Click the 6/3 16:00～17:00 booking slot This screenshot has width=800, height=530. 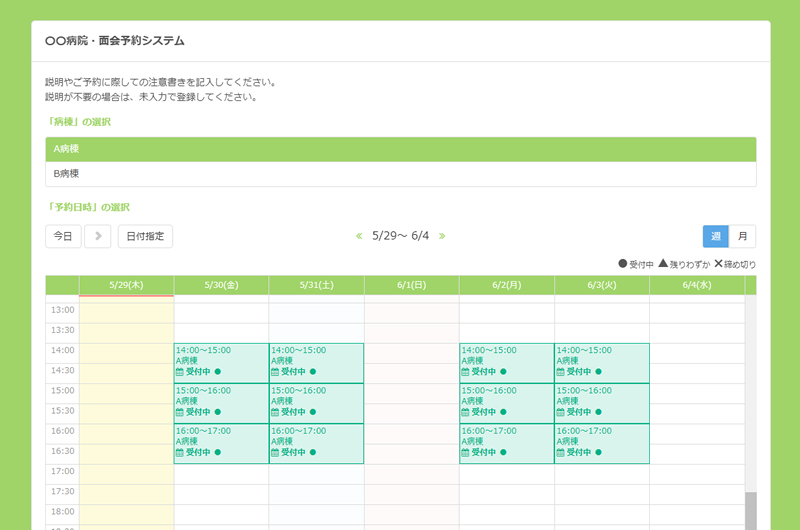(601, 442)
